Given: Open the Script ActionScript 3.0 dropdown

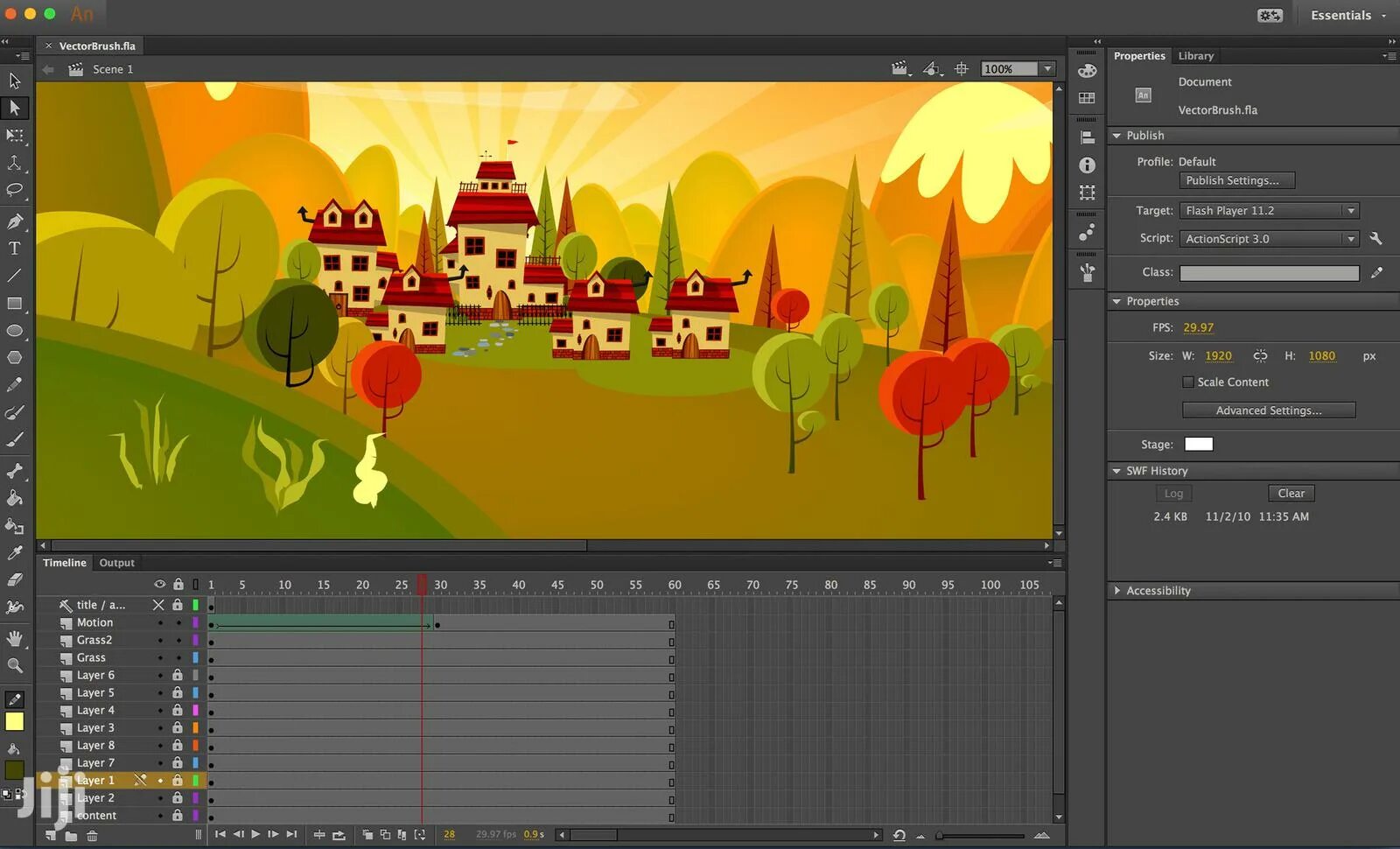Looking at the screenshot, I should (1269, 239).
